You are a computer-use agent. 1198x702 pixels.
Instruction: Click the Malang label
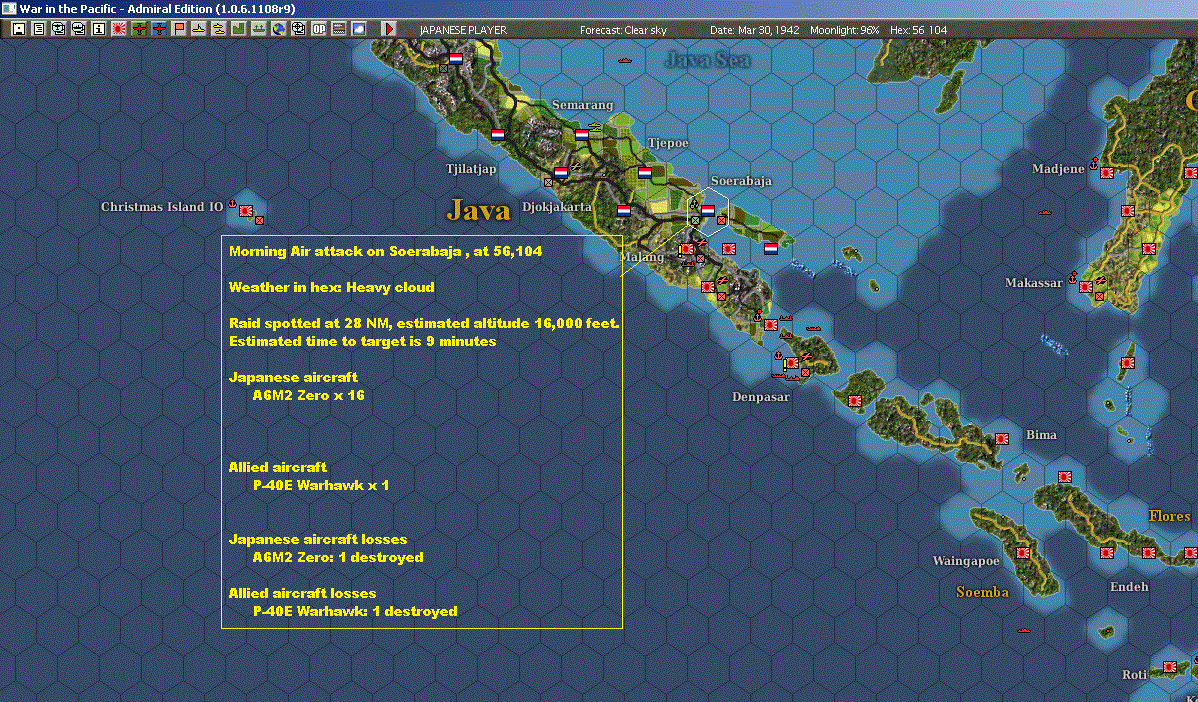[641, 257]
